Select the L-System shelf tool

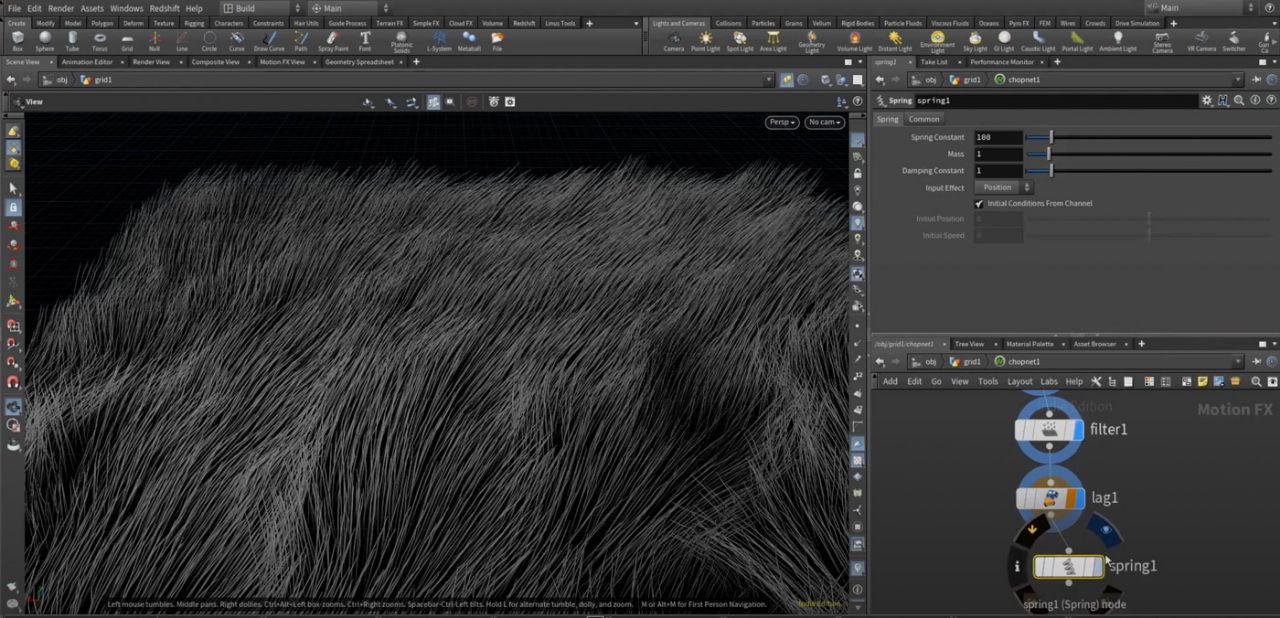click(439, 41)
